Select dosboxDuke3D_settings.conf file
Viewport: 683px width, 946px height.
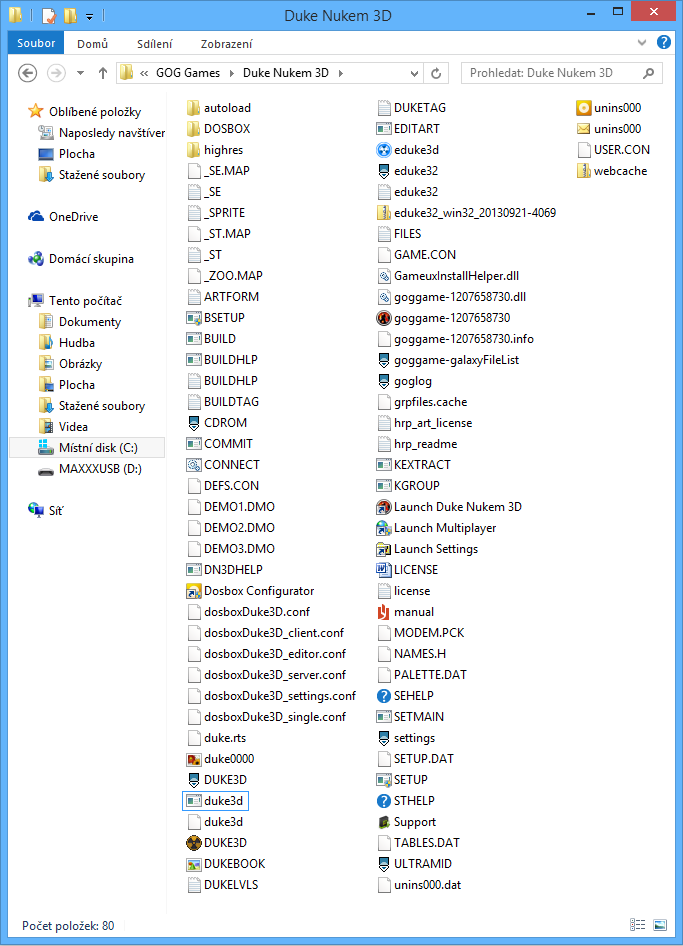click(272, 696)
